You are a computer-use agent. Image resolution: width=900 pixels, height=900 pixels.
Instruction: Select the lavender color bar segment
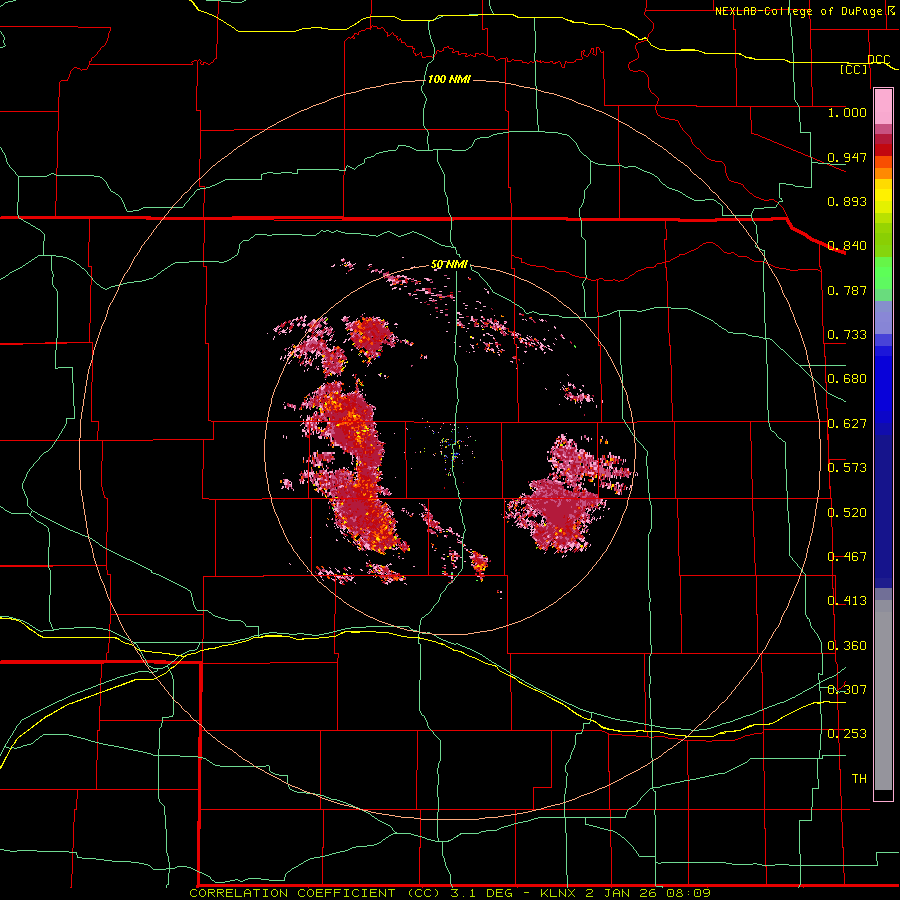point(883,317)
